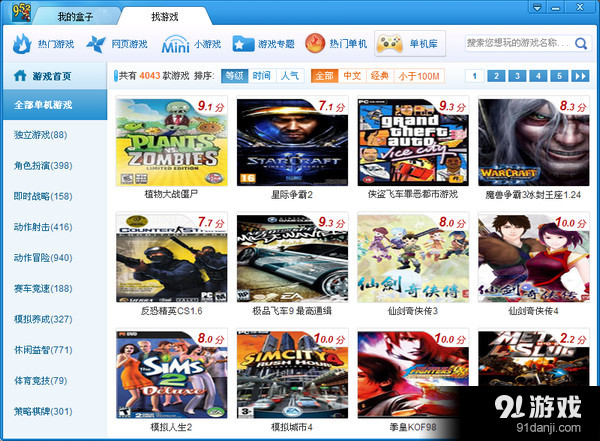Open Need for Speed Most Wanted cover
The image size is (600, 441).
pos(292,258)
